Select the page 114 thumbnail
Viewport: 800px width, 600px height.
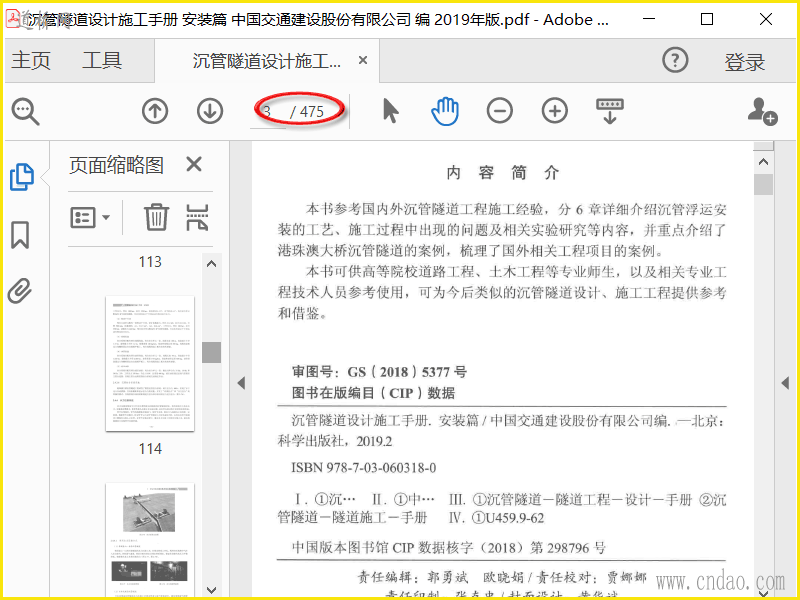tap(150, 363)
